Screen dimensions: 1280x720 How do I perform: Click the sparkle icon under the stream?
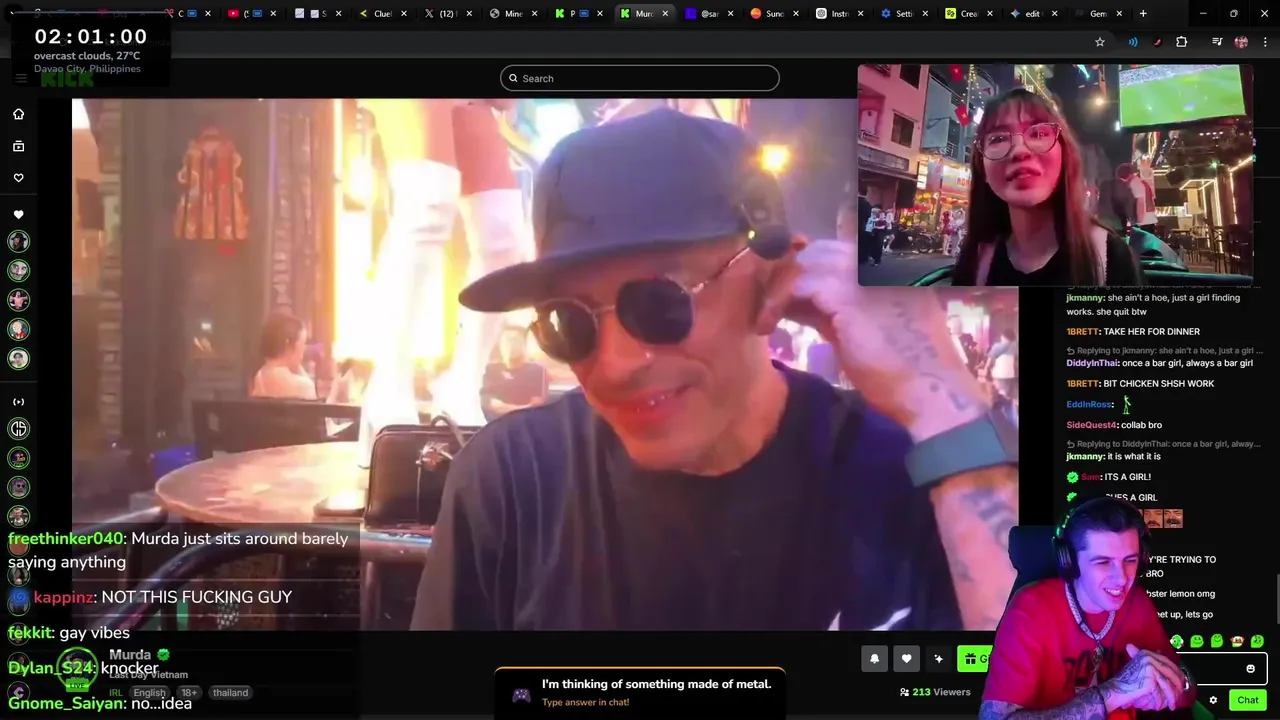coord(938,658)
